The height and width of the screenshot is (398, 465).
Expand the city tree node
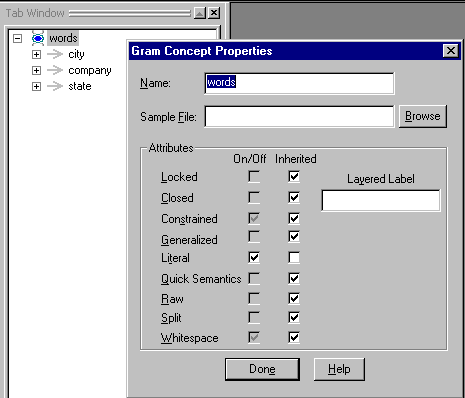(36, 54)
